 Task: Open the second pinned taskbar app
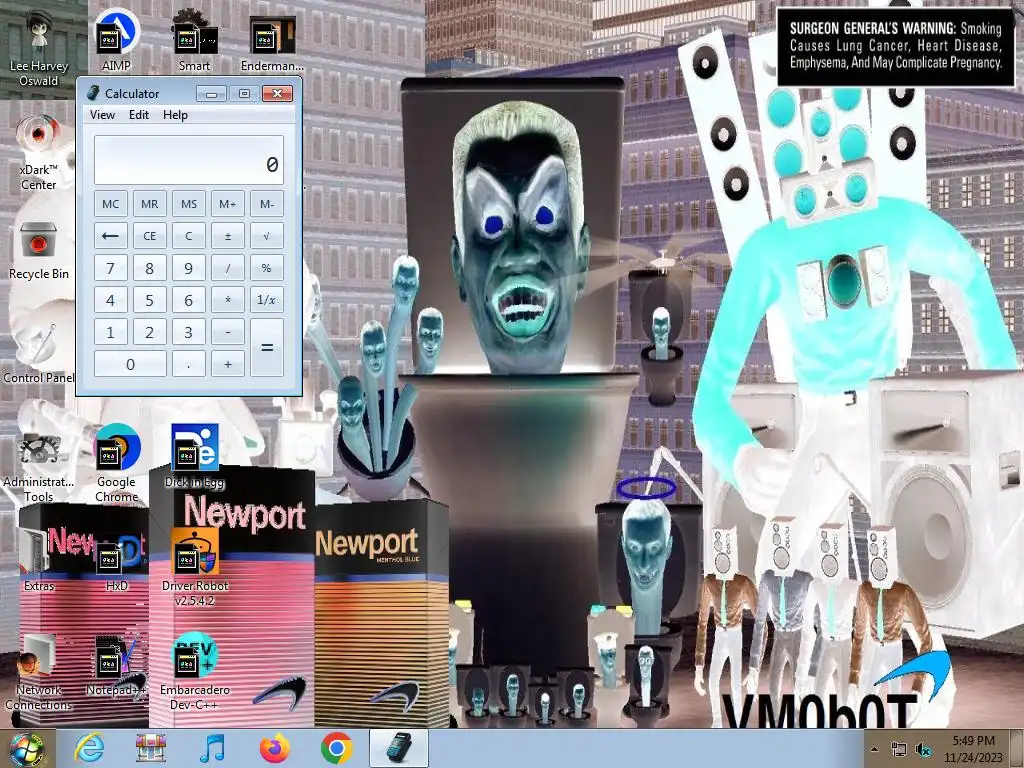point(151,748)
